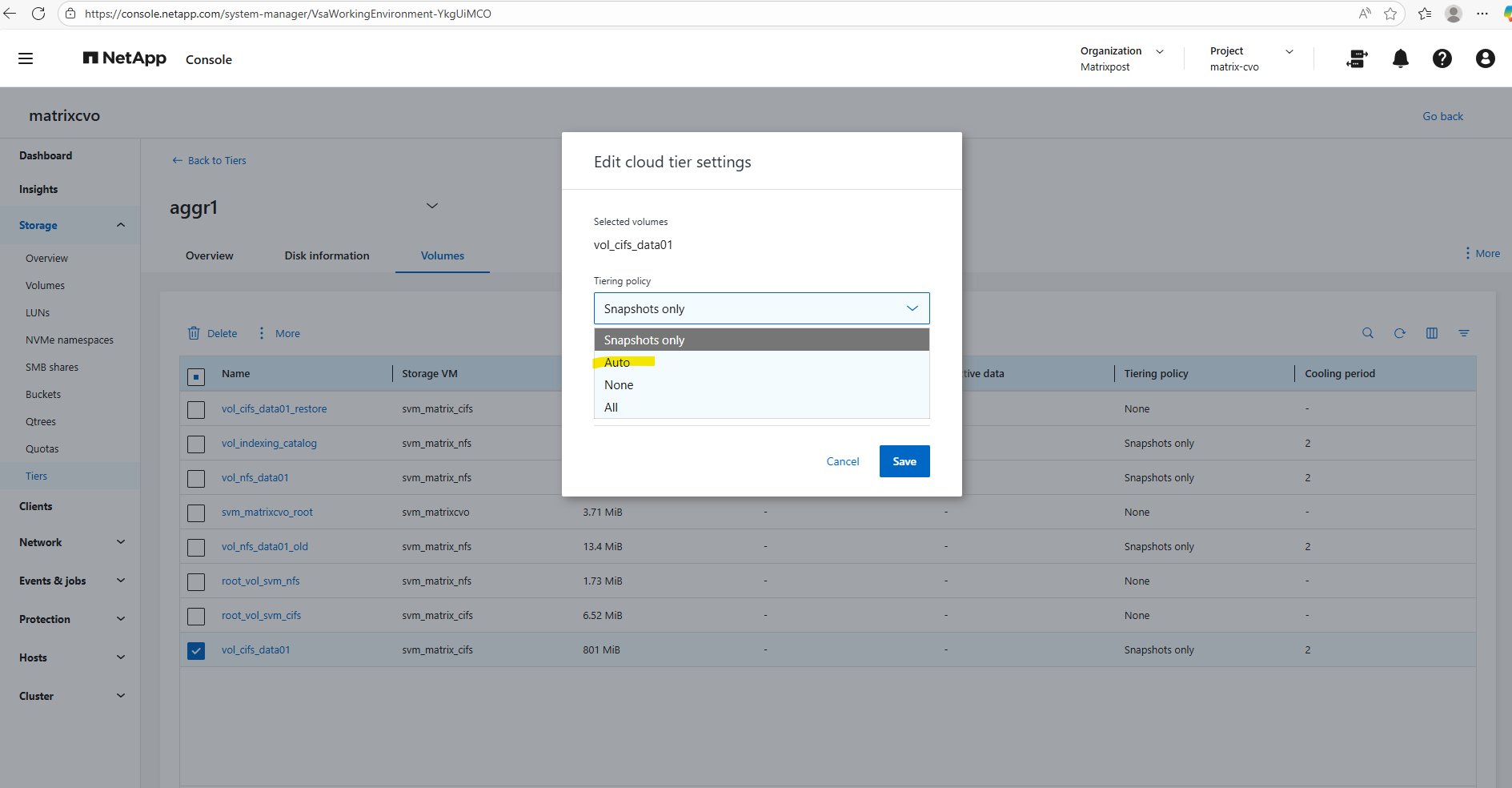This screenshot has height=788, width=1512.
Task: Click the search icon above the volumes table
Action: tap(1368, 333)
